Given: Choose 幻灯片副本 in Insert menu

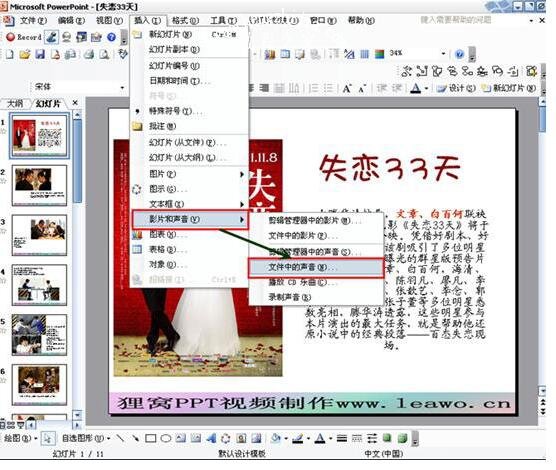Looking at the screenshot, I should tap(189, 50).
